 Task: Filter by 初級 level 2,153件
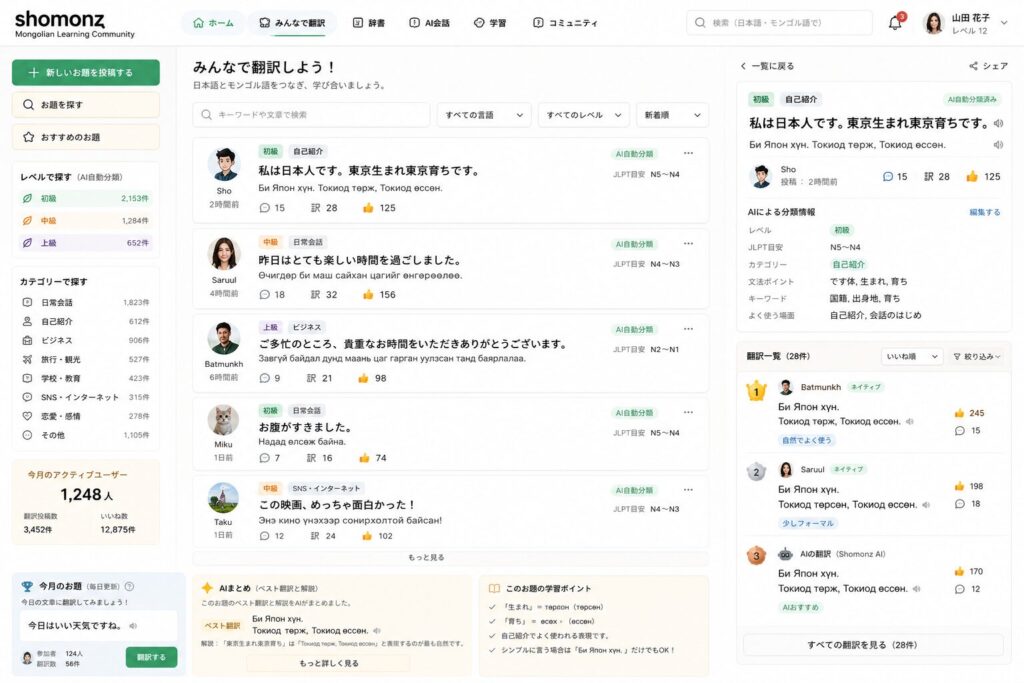(x=86, y=199)
